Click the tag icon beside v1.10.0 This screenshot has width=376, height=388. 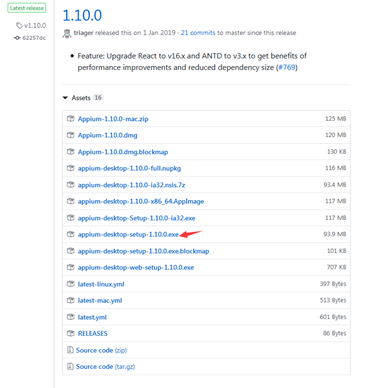point(20,25)
